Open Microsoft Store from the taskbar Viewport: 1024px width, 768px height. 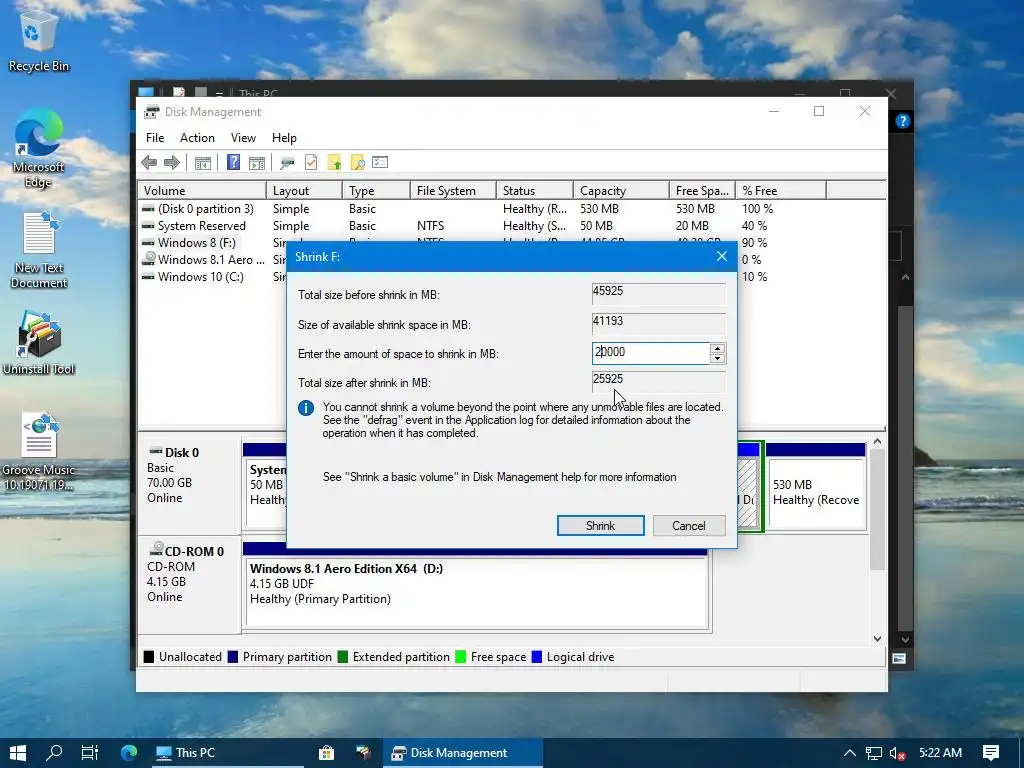tap(326, 753)
